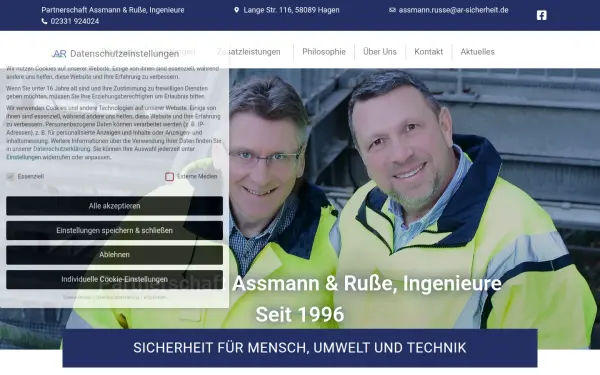Click the AR logo in the privacy dialog
The height and width of the screenshot is (375, 600).
coord(59,54)
